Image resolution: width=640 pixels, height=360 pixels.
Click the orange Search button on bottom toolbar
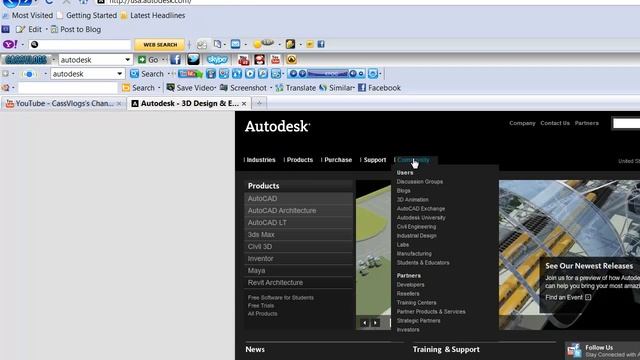(139, 88)
